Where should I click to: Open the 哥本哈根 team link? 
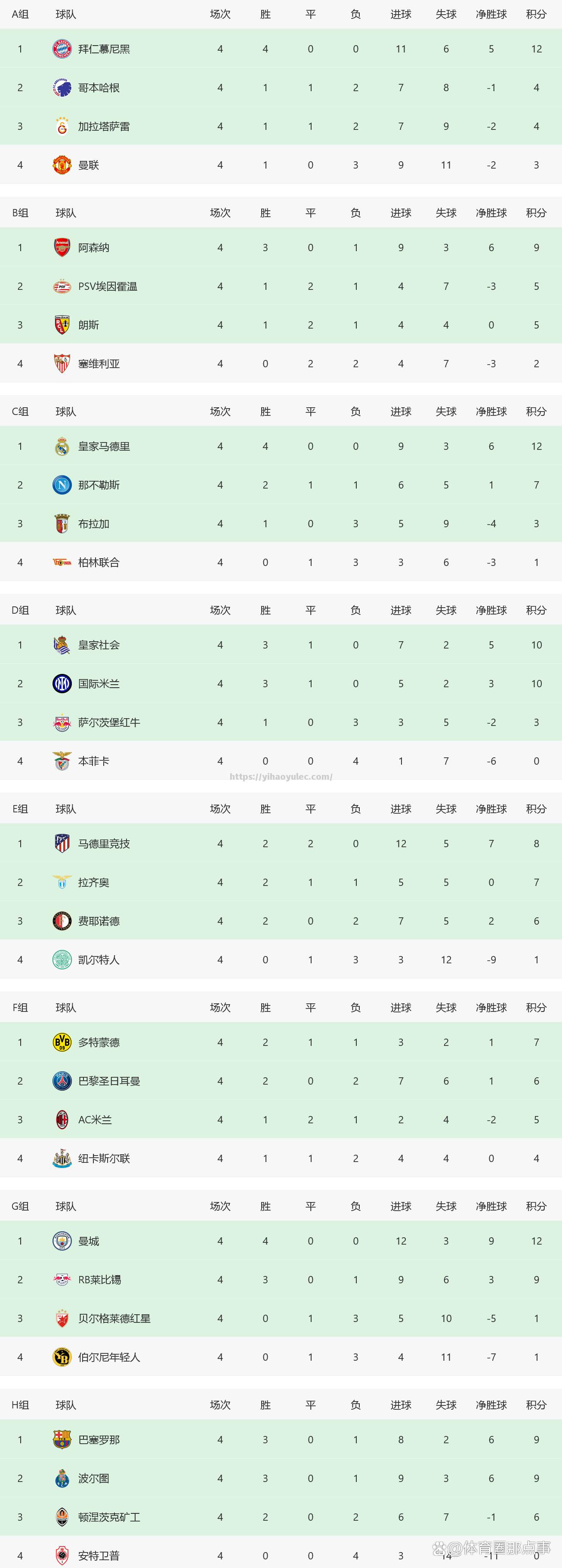pyautogui.click(x=99, y=88)
